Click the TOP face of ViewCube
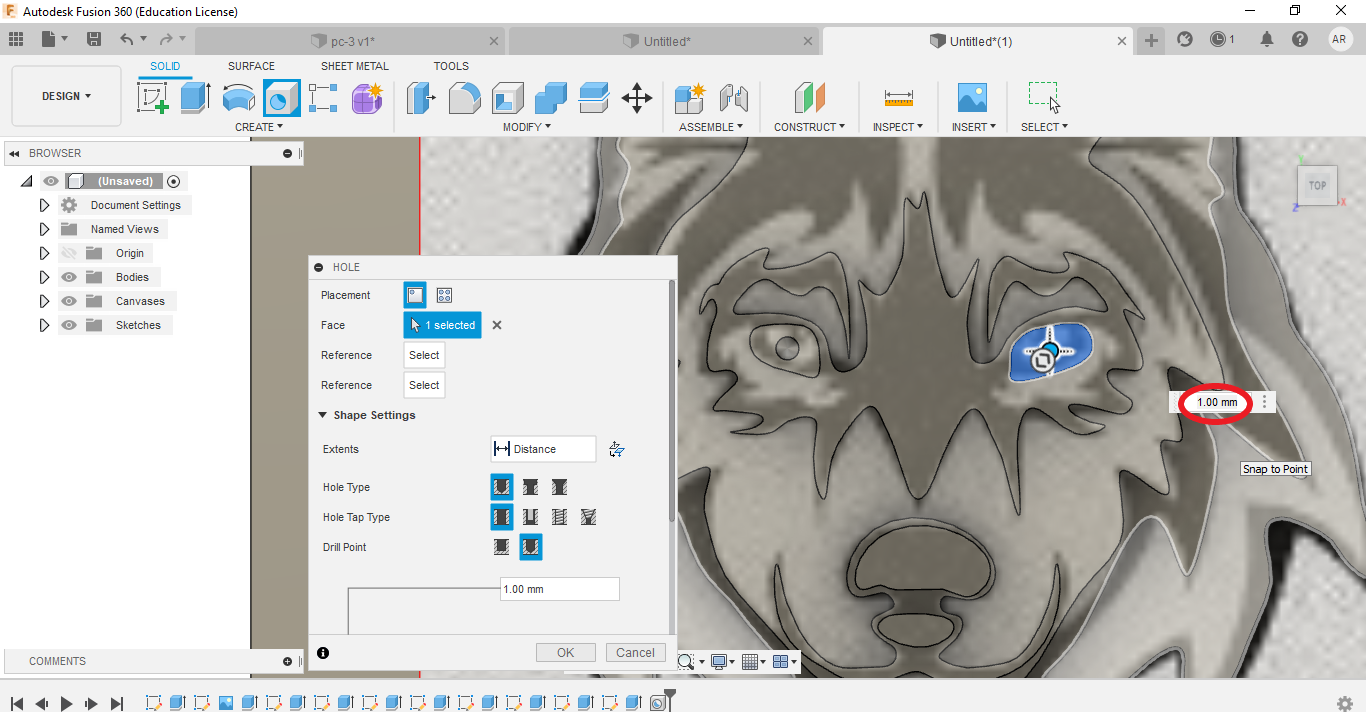Image resolution: width=1366 pixels, height=712 pixels. click(x=1317, y=185)
